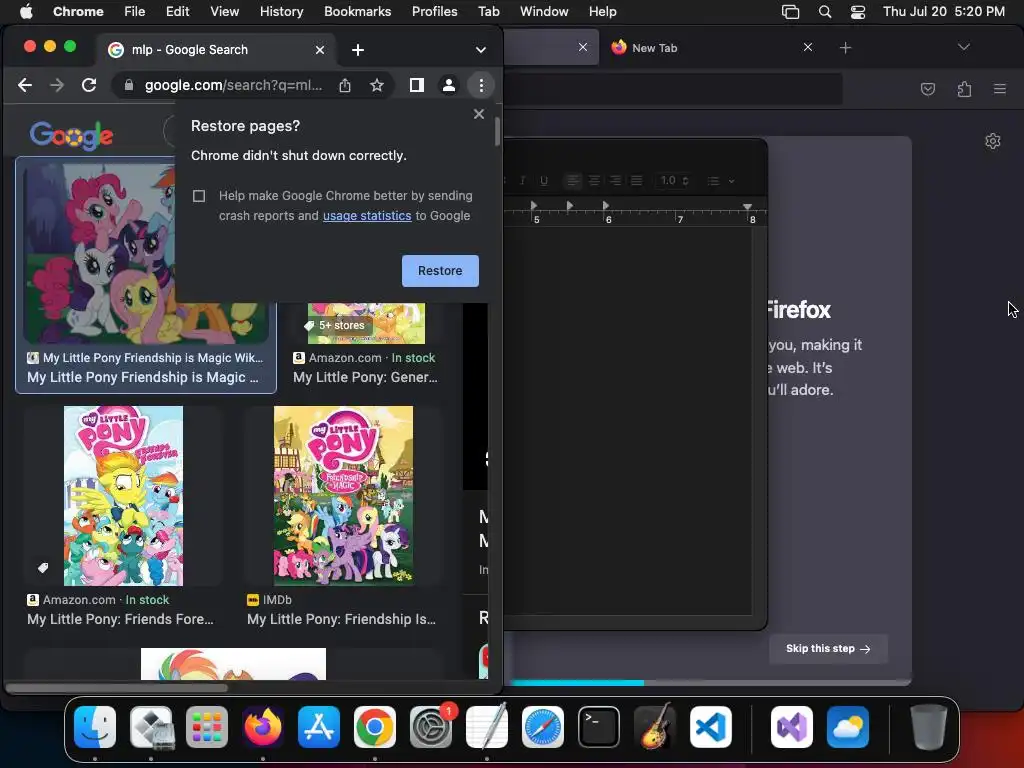Open Chrome's three-dot menu
Viewport: 1024px width, 768px height.
[481, 85]
